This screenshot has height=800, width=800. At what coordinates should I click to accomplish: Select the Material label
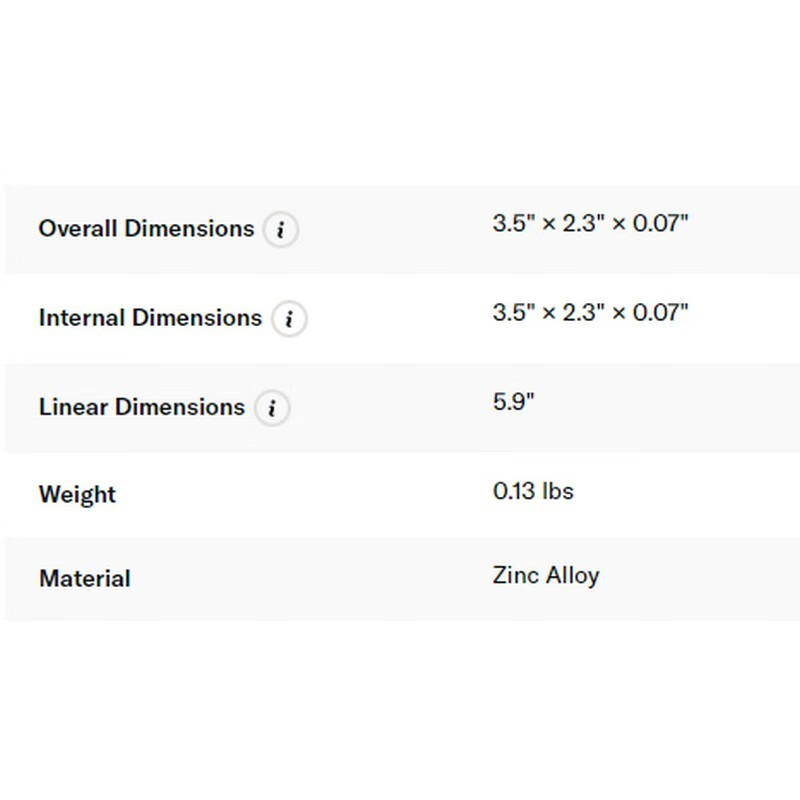pyautogui.click(x=85, y=579)
